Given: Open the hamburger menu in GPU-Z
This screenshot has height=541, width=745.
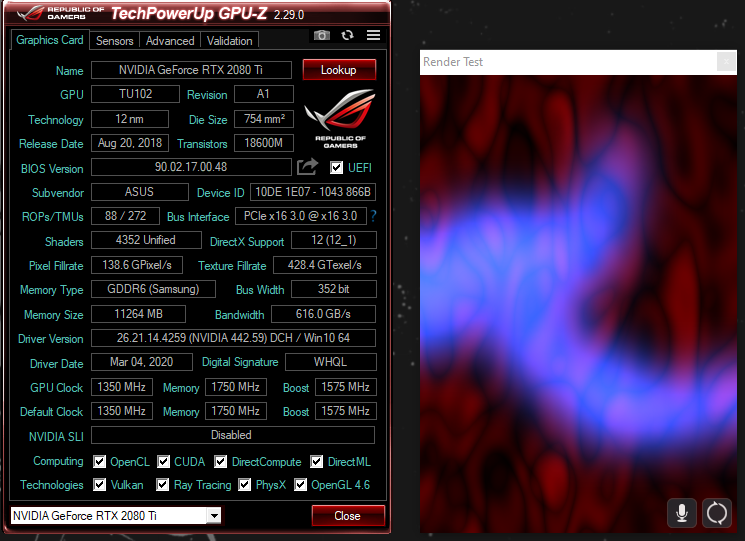Looking at the screenshot, I should [373, 35].
